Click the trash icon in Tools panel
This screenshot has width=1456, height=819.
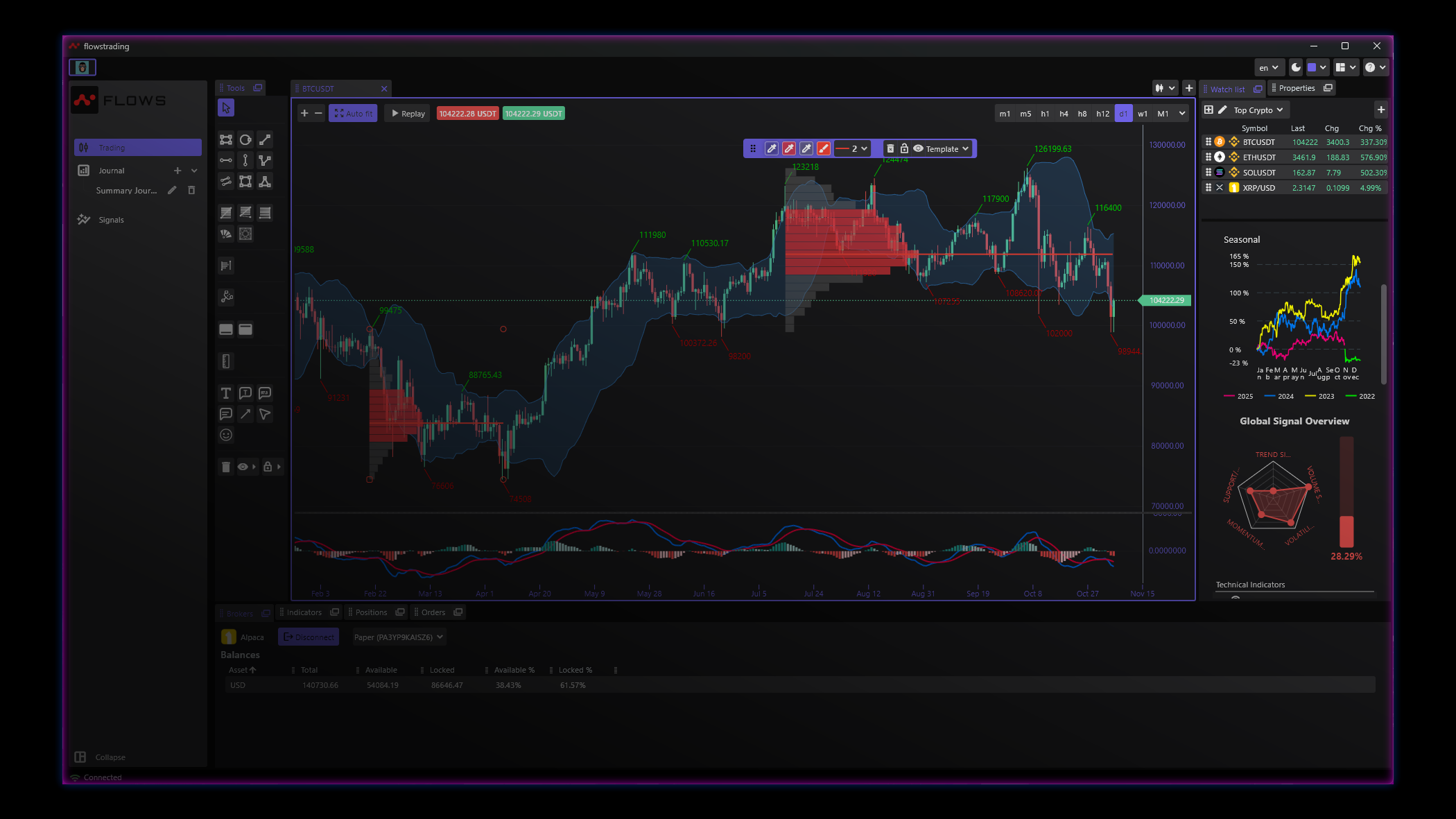225,467
